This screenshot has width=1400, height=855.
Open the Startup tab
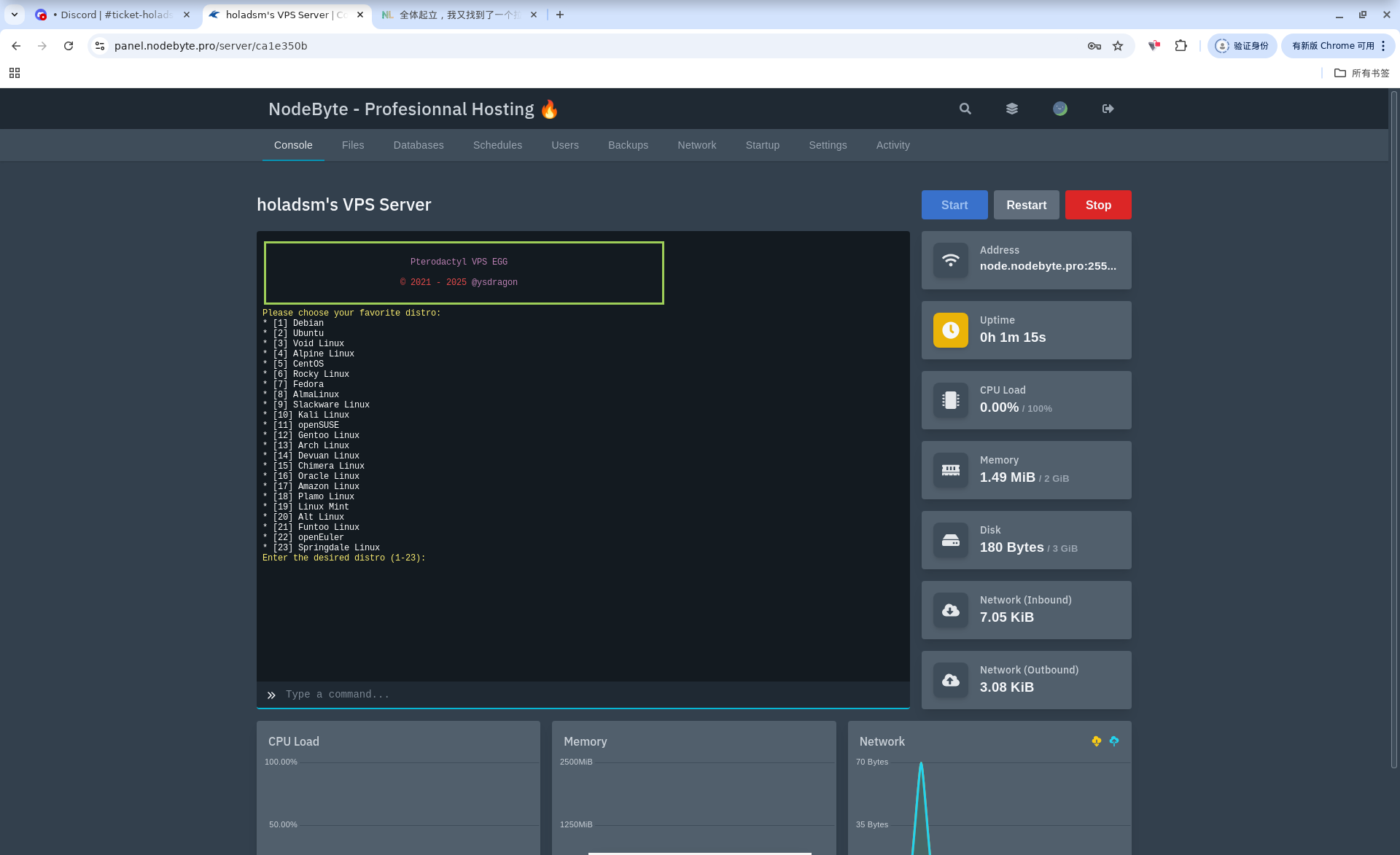pos(763,145)
